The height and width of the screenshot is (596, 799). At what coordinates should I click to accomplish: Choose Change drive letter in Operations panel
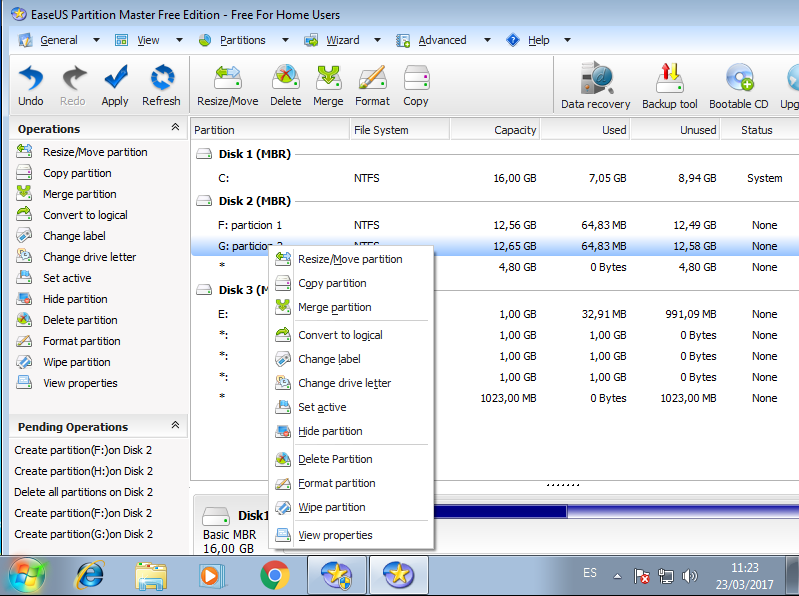(76, 257)
